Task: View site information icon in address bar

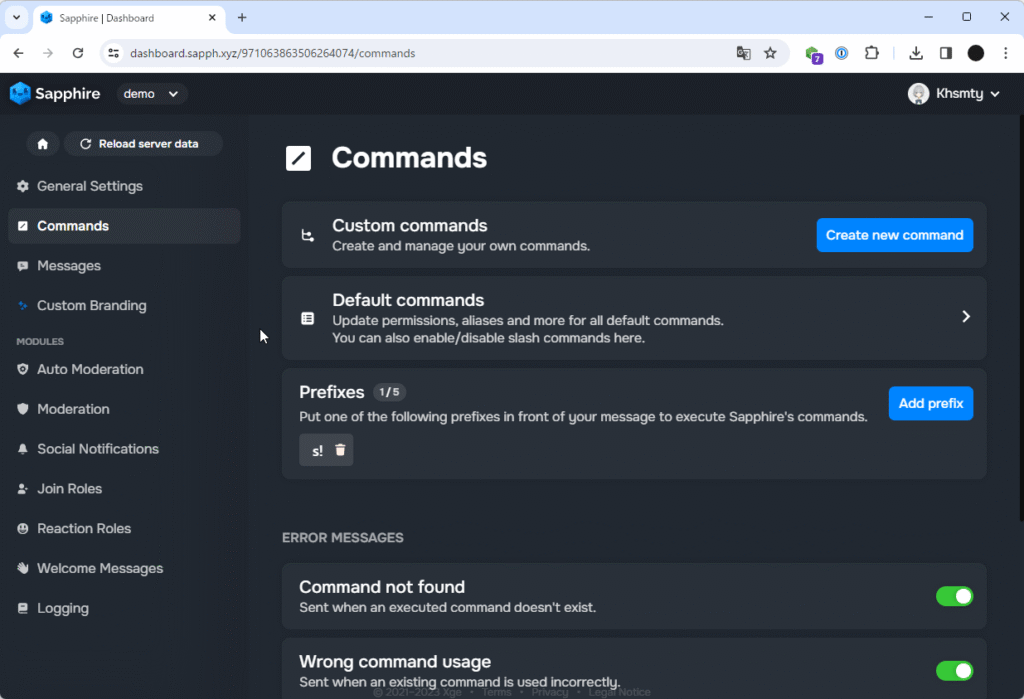Action: click(x=114, y=53)
